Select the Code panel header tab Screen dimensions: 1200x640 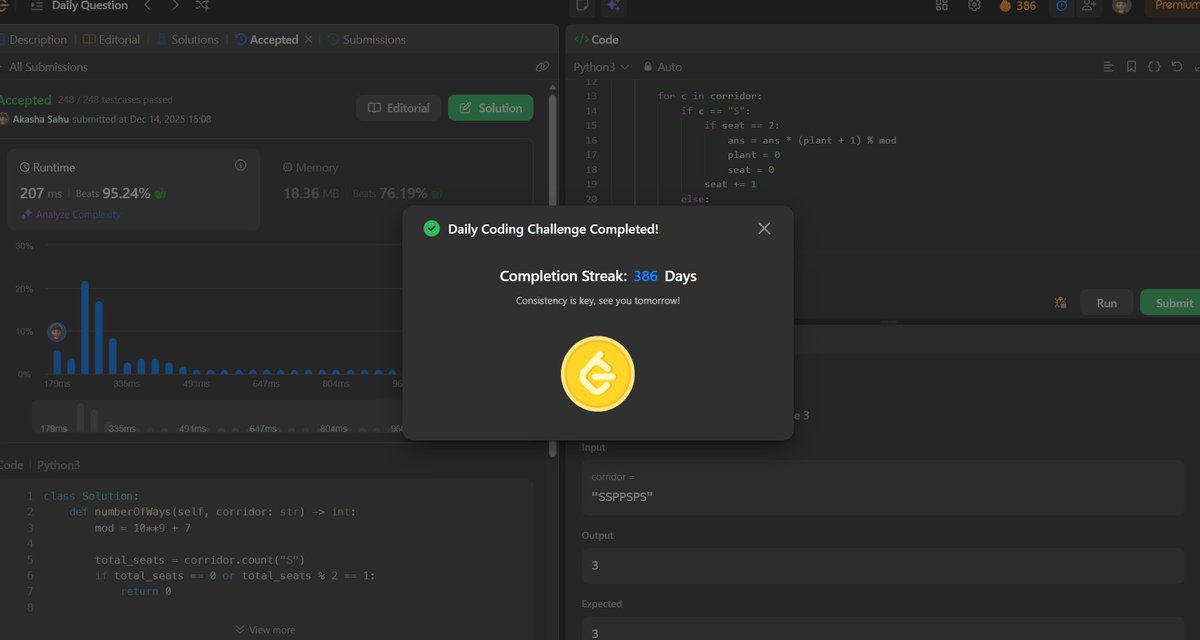click(596, 40)
